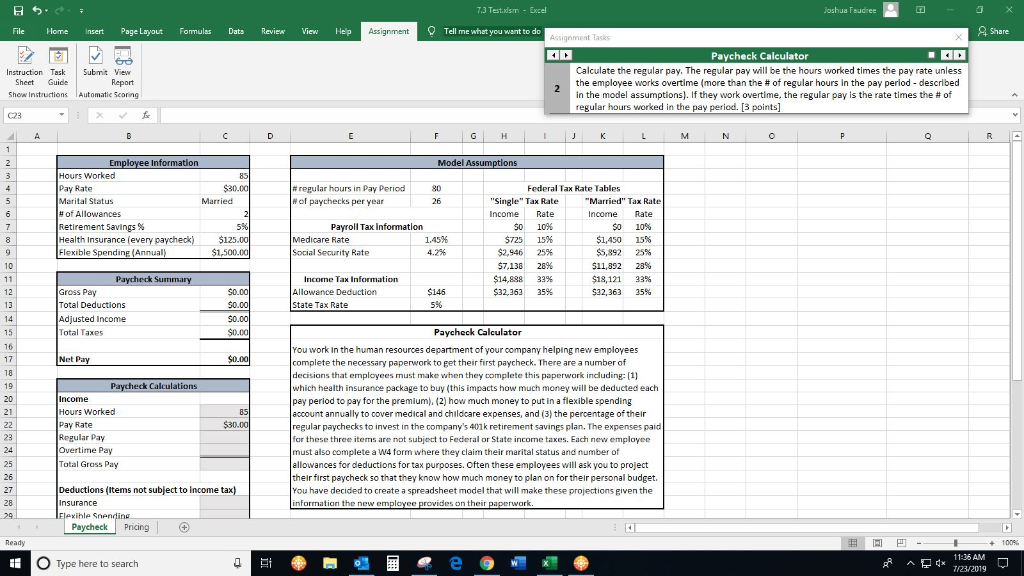This screenshot has width=1024, height=576.
Task: Open the Review tab
Action: (x=272, y=31)
